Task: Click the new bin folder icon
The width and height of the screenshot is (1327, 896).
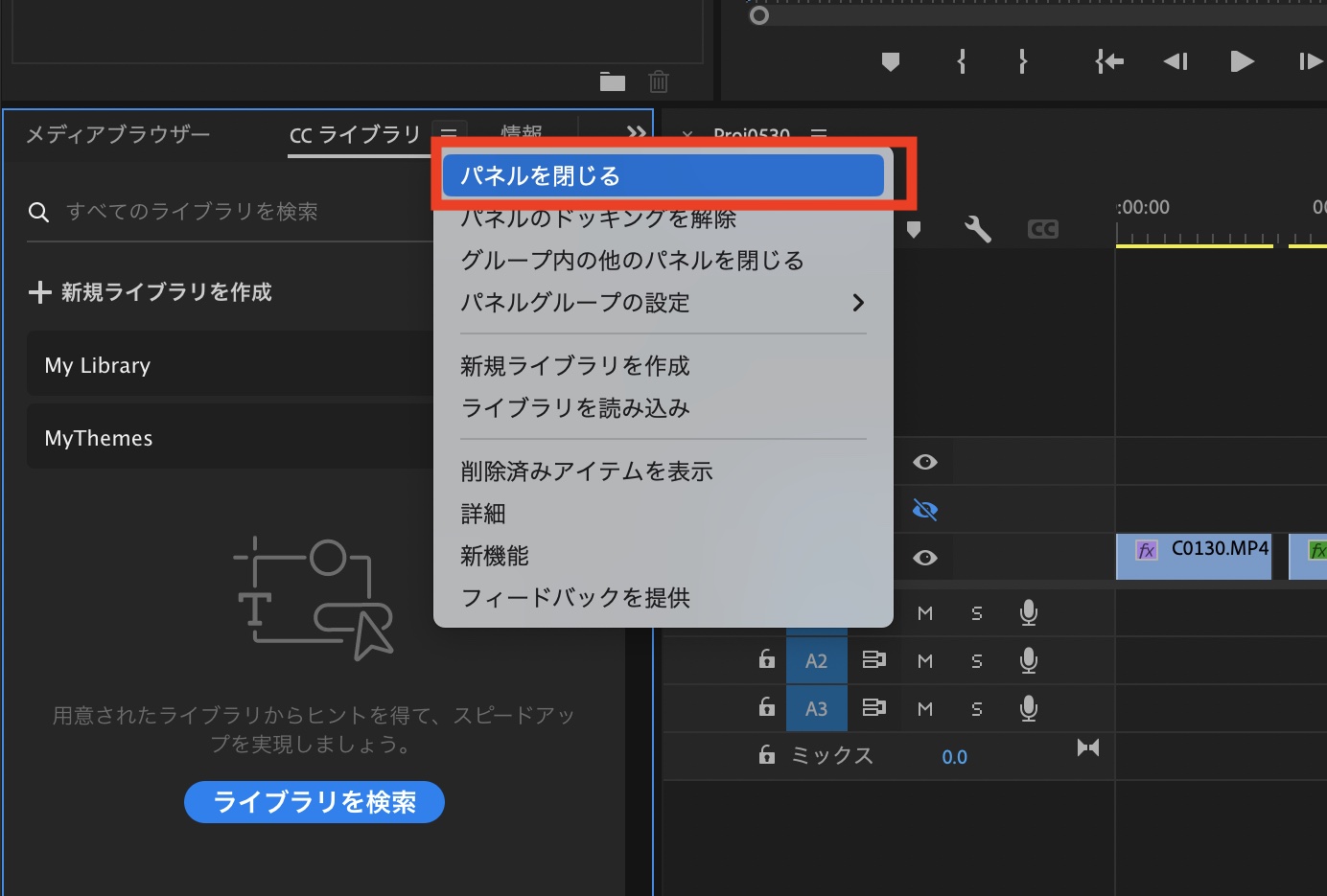Action: coord(612,82)
